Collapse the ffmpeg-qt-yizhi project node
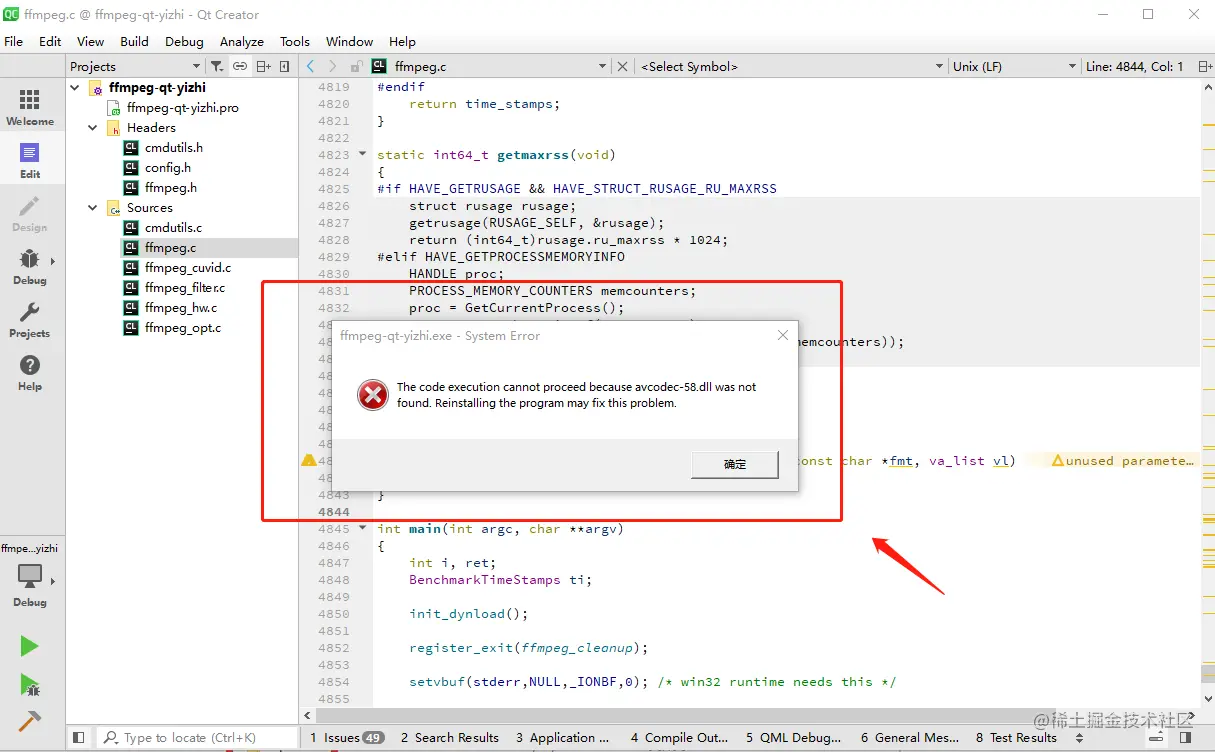 pyautogui.click(x=76, y=88)
